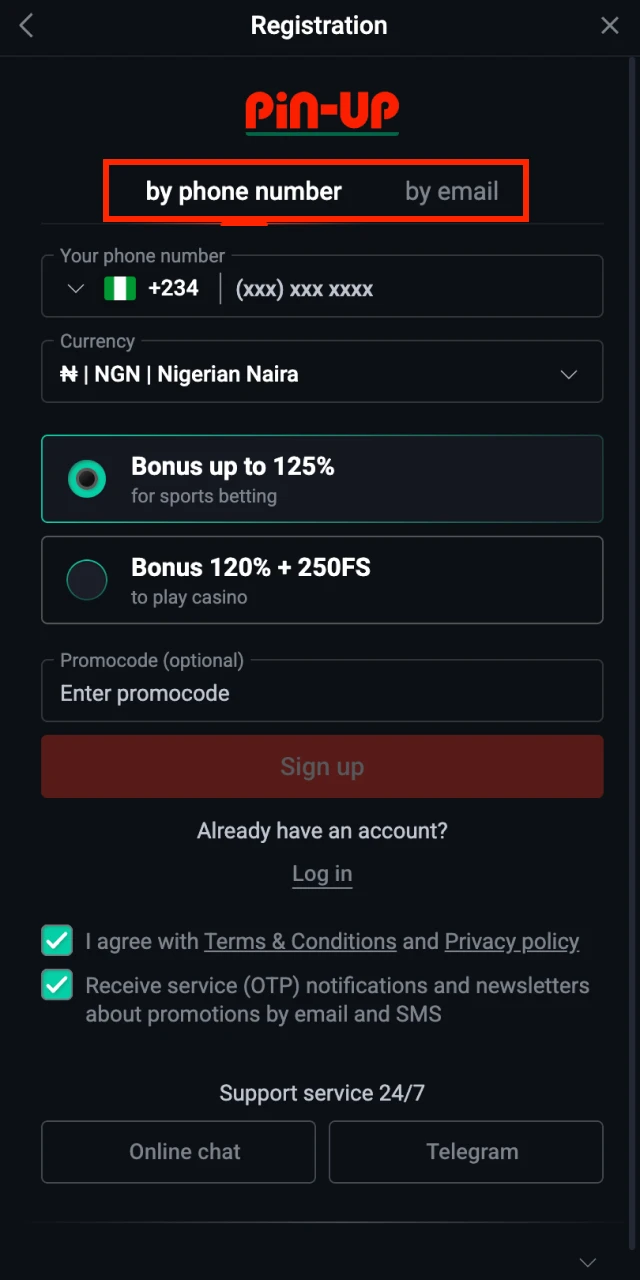Open the Terms & Conditions link

pos(300,941)
